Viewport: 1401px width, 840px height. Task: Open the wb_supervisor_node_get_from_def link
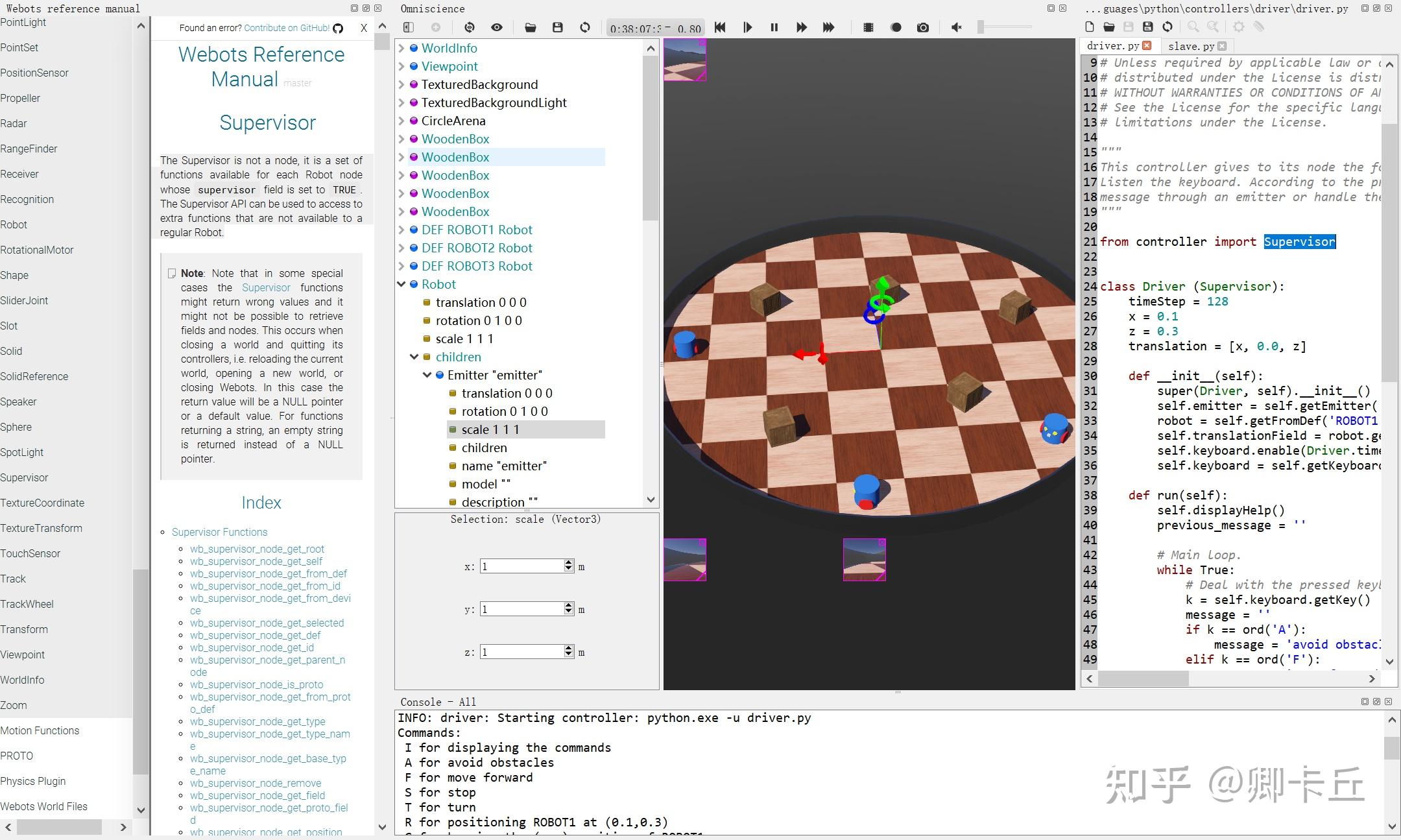(269, 573)
